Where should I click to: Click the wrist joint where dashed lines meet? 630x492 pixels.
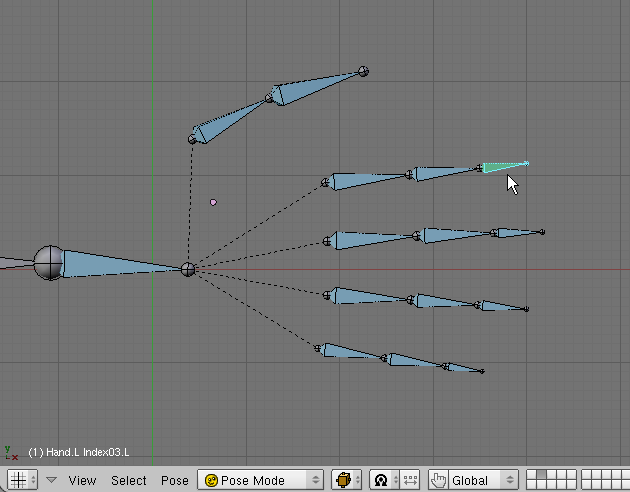pos(188,269)
